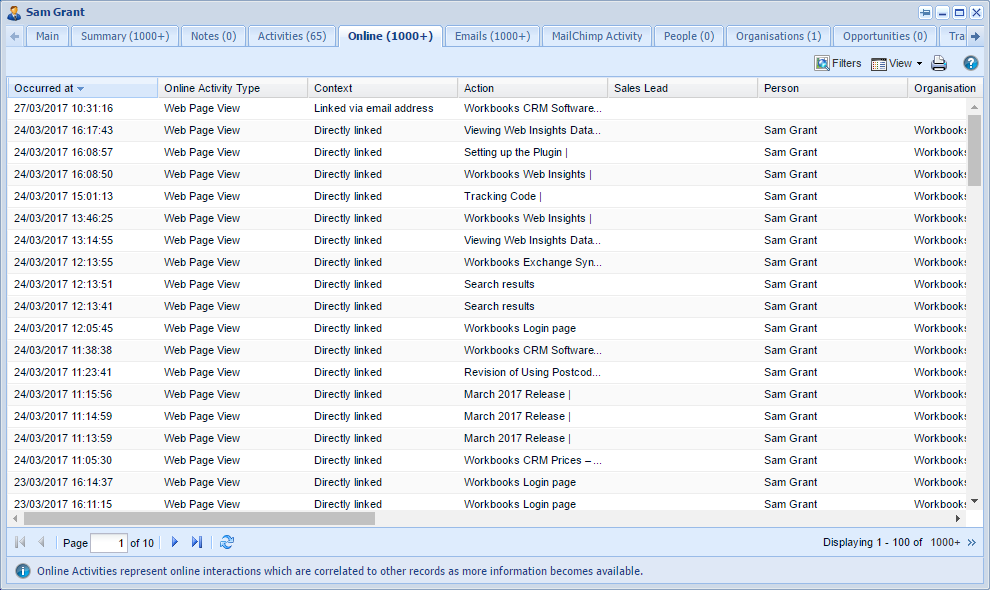Viewport: 990px width, 590px height.
Task: Go to the next page of results
Action: [x=175, y=542]
